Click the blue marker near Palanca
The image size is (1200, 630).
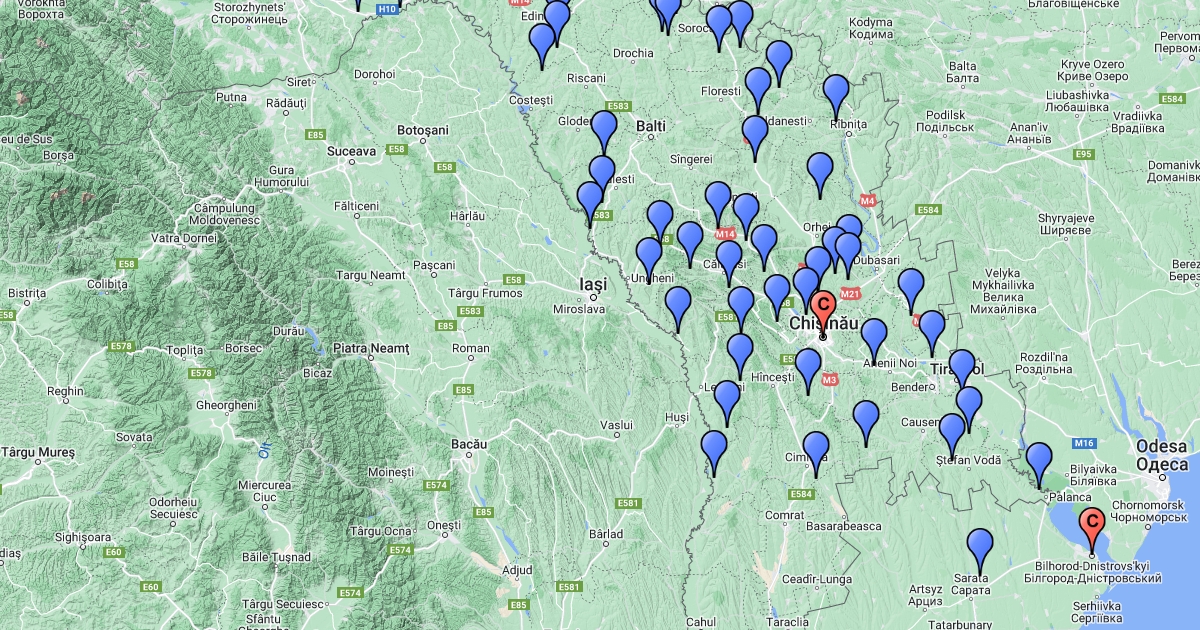[x=1039, y=461]
